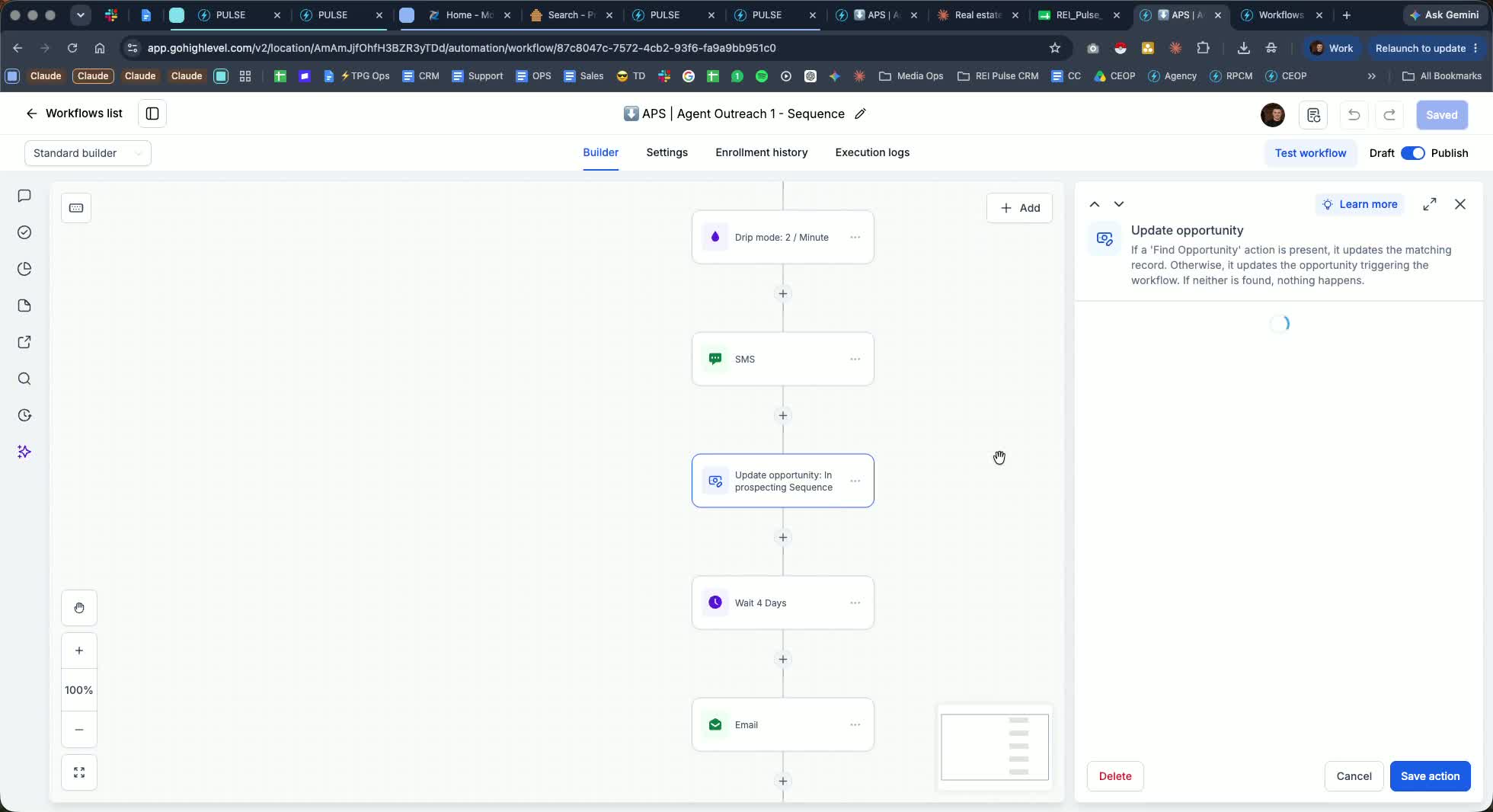Toggle the sidebar panel layout icon
Screen dimensions: 1493x812
pyautogui.click(x=152, y=113)
